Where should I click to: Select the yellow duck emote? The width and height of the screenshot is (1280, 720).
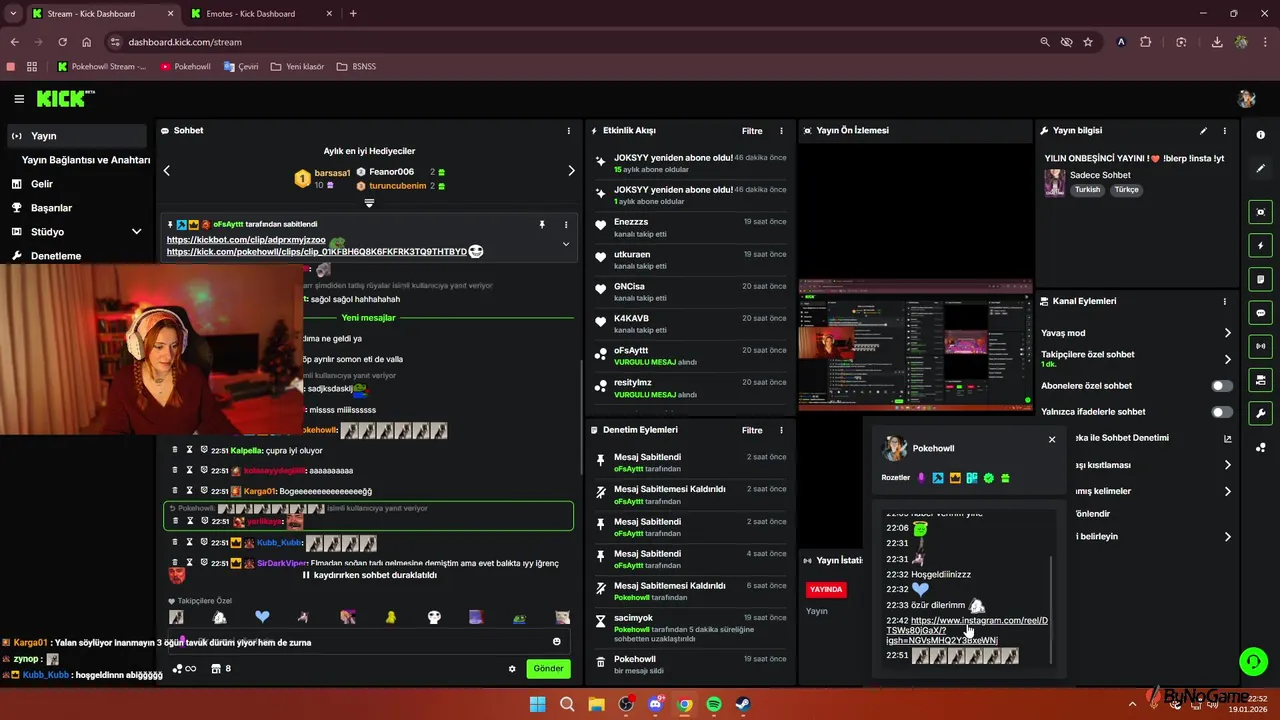tap(391, 617)
